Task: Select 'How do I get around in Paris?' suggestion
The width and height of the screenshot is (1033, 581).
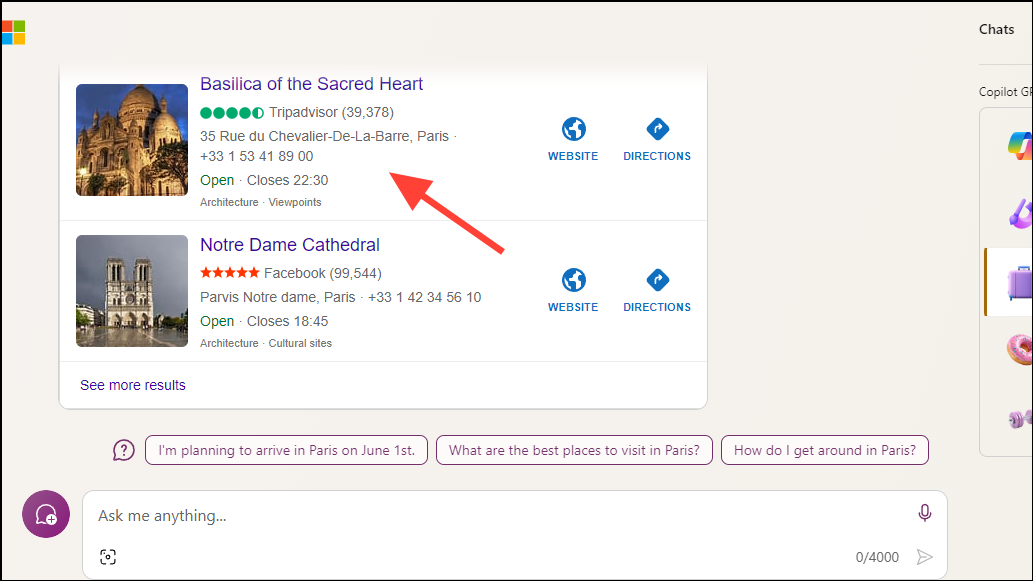Action: pos(825,450)
